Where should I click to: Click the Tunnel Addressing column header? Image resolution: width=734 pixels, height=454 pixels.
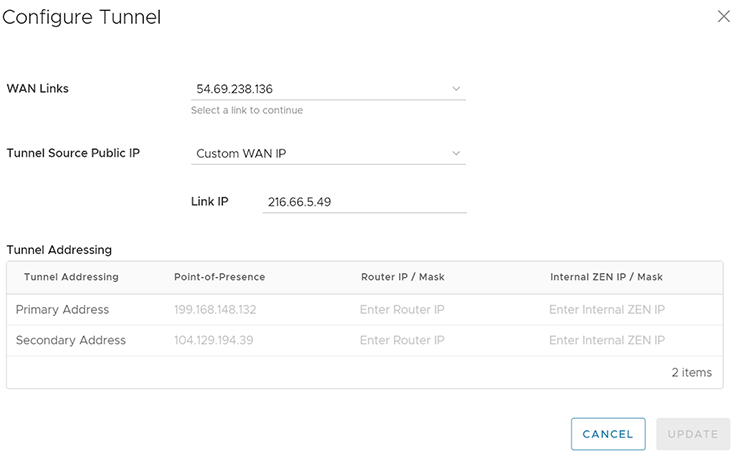[71, 277]
